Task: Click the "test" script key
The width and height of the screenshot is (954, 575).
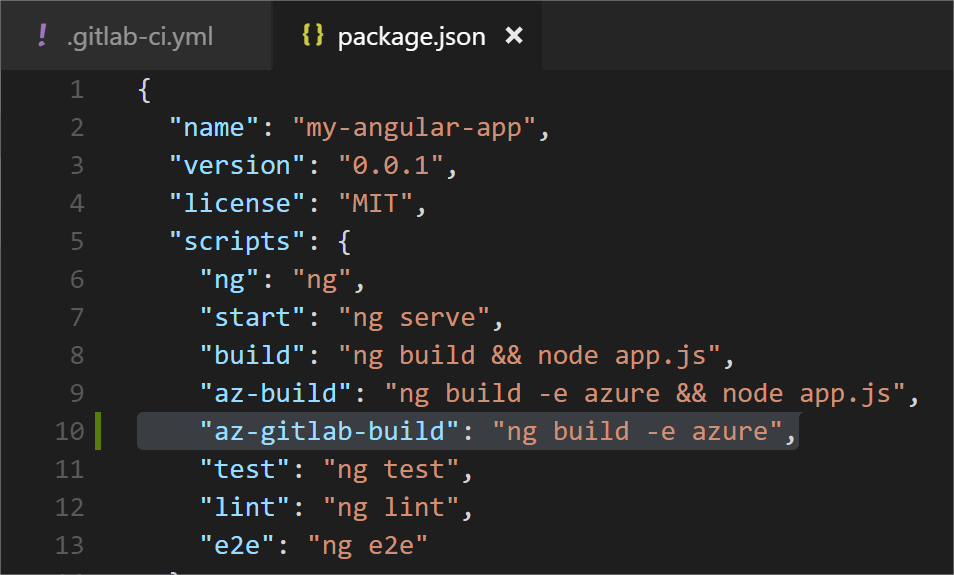Action: click(245, 469)
